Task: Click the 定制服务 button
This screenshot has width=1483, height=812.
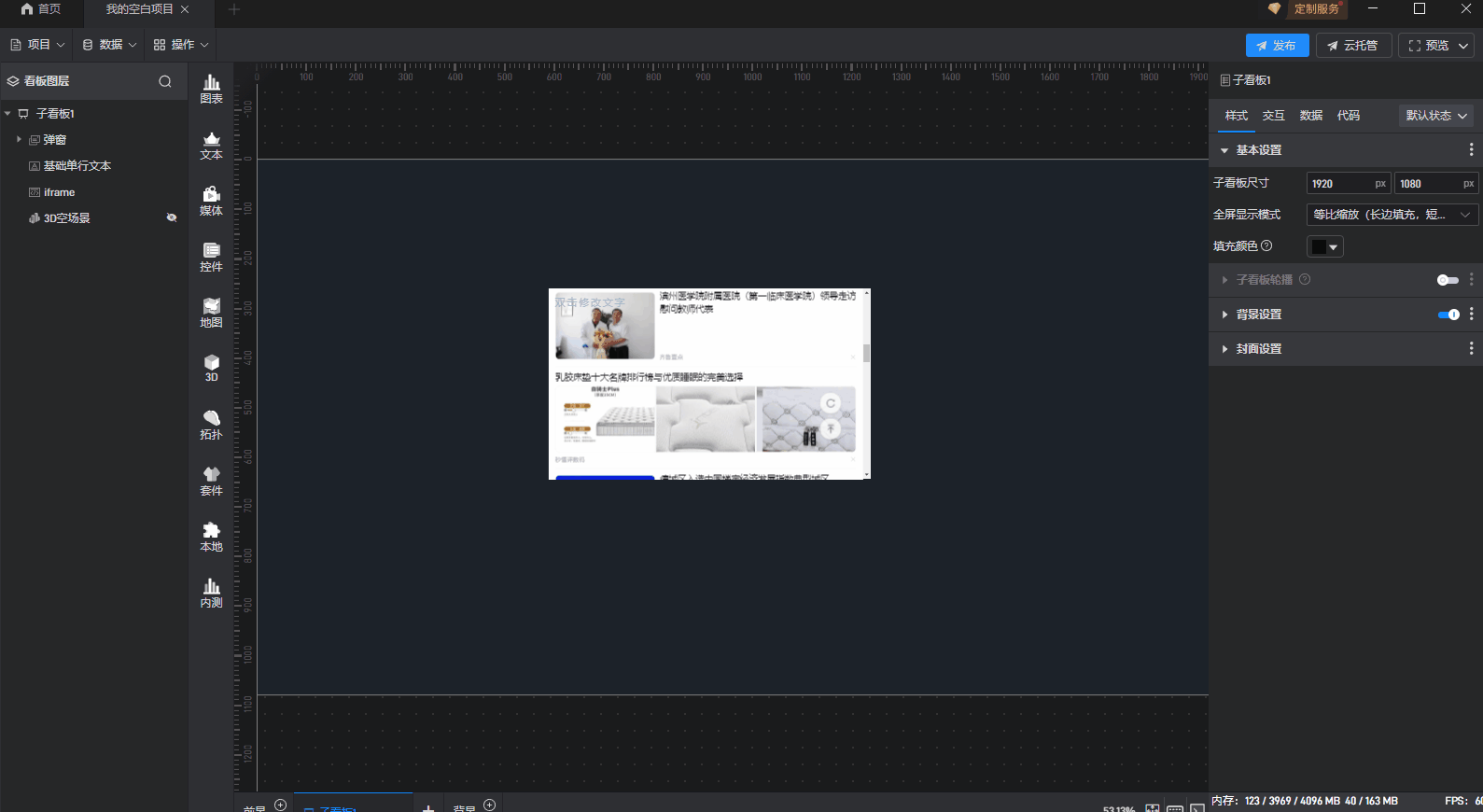Action: [x=1317, y=8]
